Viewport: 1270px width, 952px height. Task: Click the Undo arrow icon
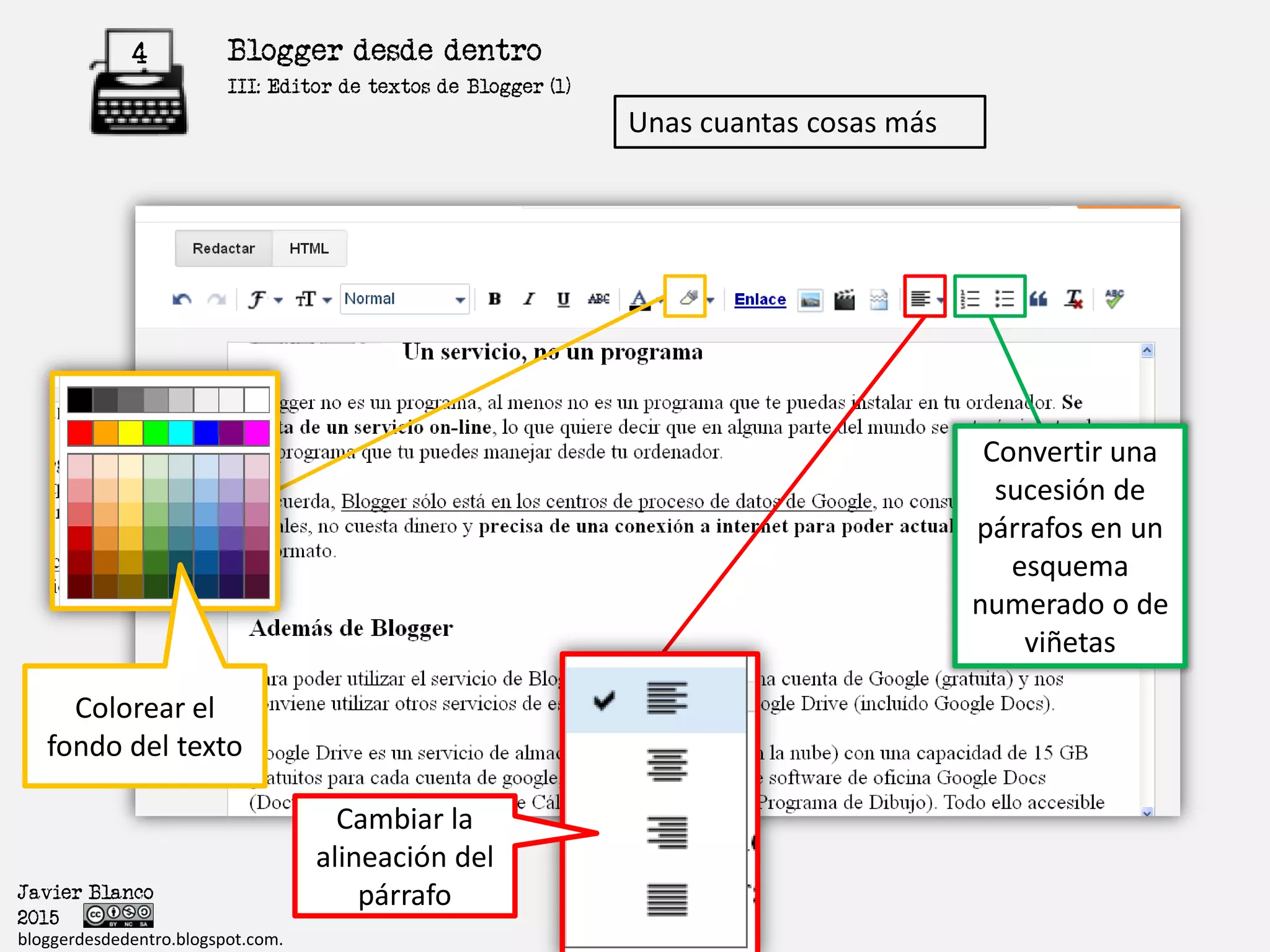tap(182, 300)
